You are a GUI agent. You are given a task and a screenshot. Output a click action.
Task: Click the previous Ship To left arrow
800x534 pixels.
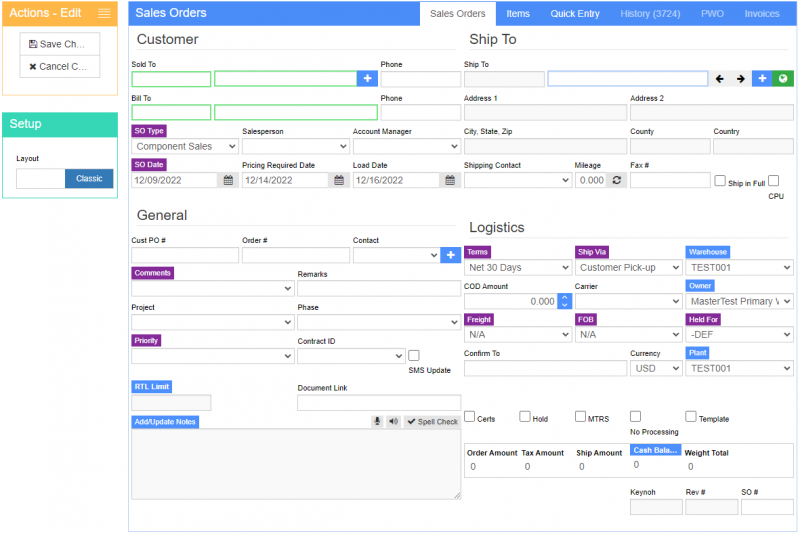point(720,79)
